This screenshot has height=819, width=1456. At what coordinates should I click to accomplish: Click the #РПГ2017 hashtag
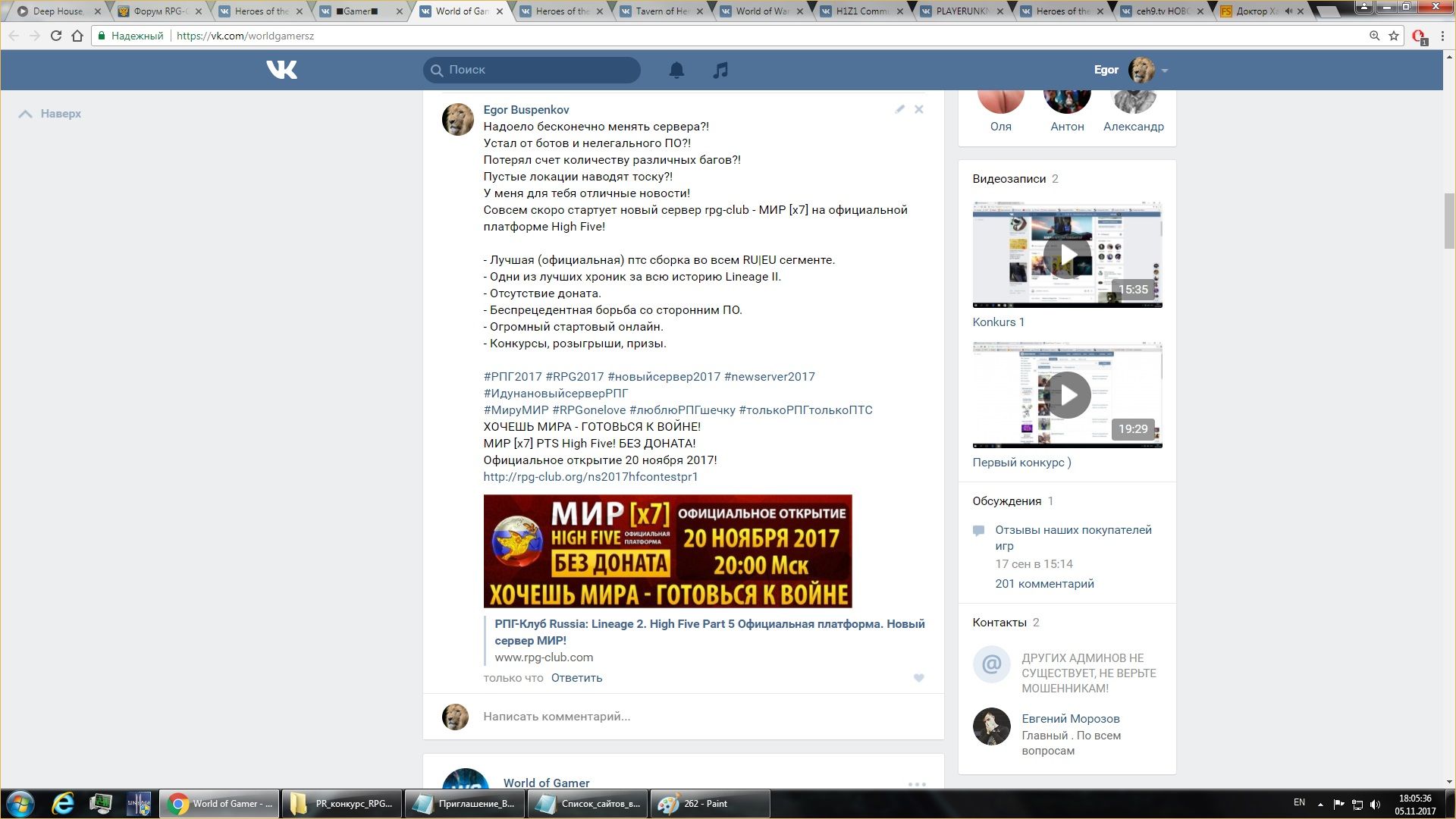click(x=513, y=377)
